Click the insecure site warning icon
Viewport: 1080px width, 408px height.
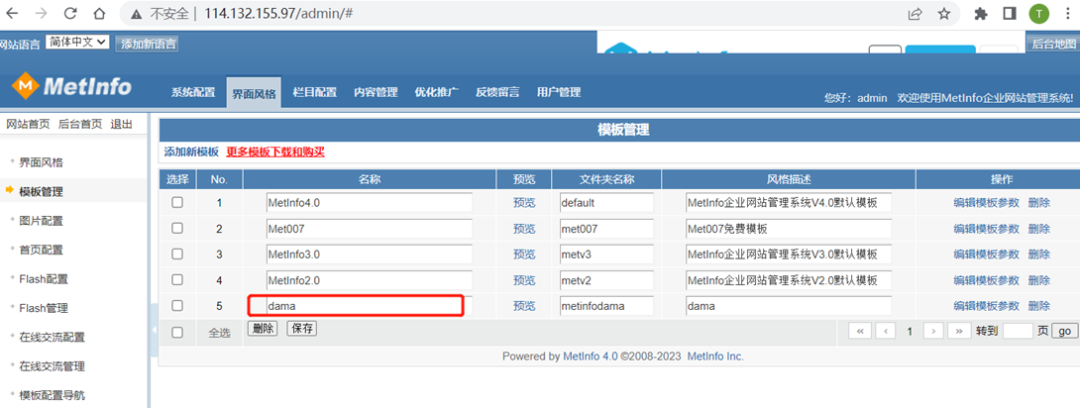click(137, 14)
